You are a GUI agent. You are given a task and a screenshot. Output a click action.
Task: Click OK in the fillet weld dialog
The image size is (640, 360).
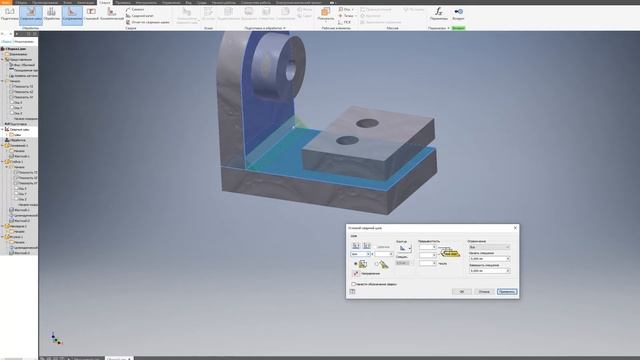[462, 291]
